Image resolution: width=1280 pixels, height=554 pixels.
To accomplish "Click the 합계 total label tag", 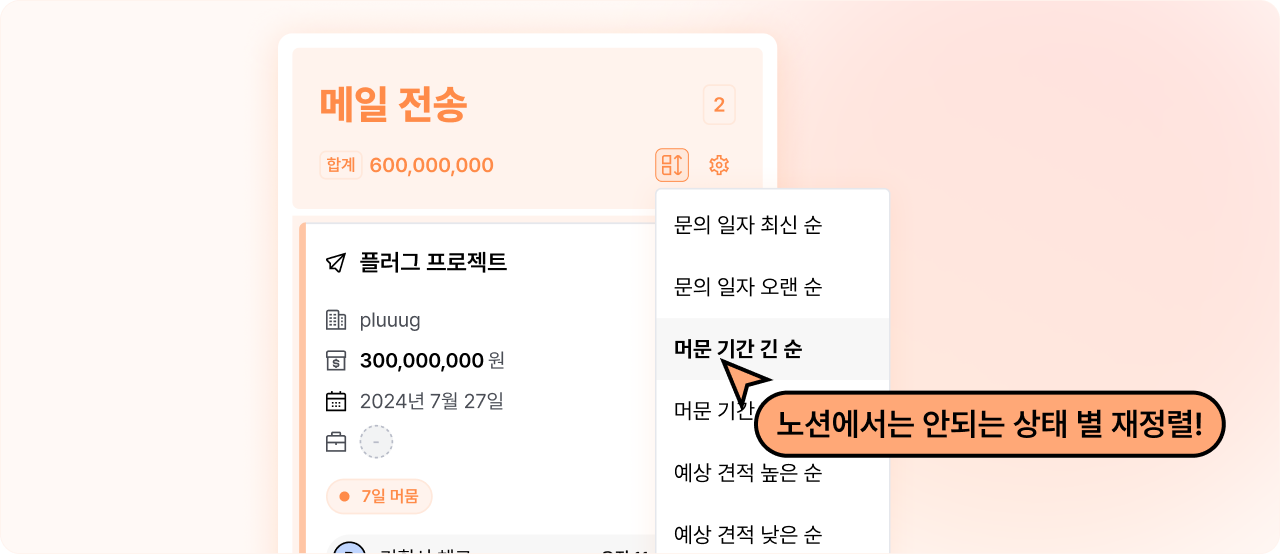I will coord(341,165).
